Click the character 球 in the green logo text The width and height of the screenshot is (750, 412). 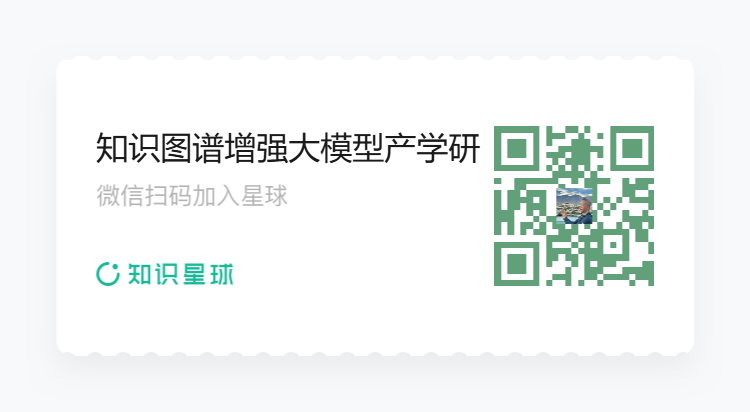point(222,274)
